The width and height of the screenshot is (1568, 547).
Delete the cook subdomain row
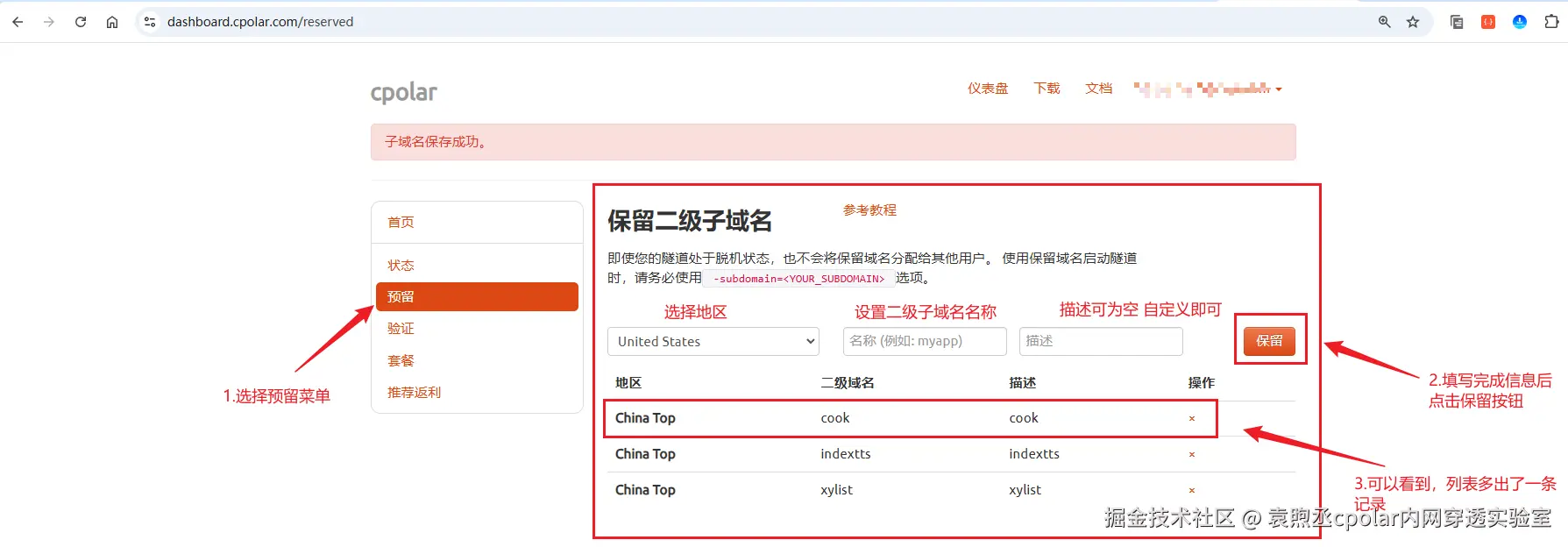tap(1192, 419)
